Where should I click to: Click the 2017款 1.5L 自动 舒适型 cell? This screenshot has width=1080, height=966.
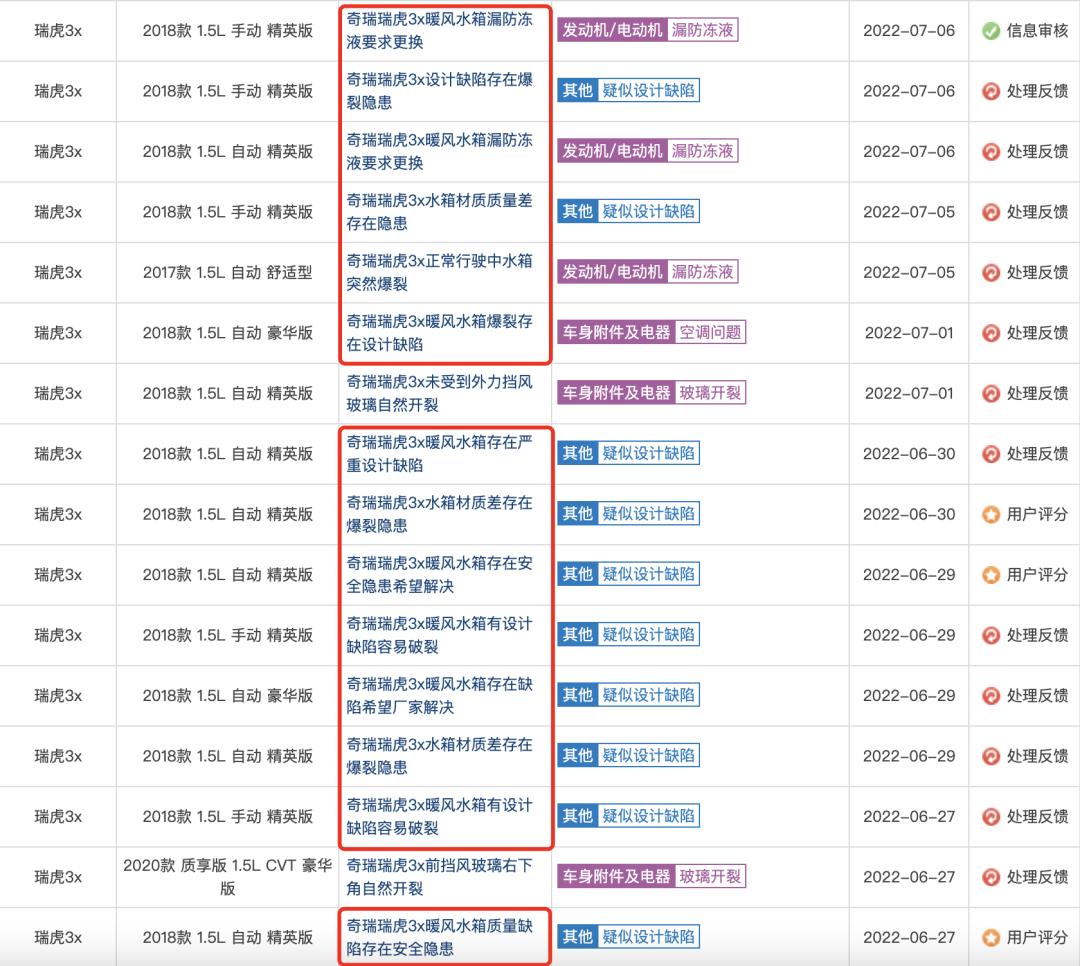[227, 271]
